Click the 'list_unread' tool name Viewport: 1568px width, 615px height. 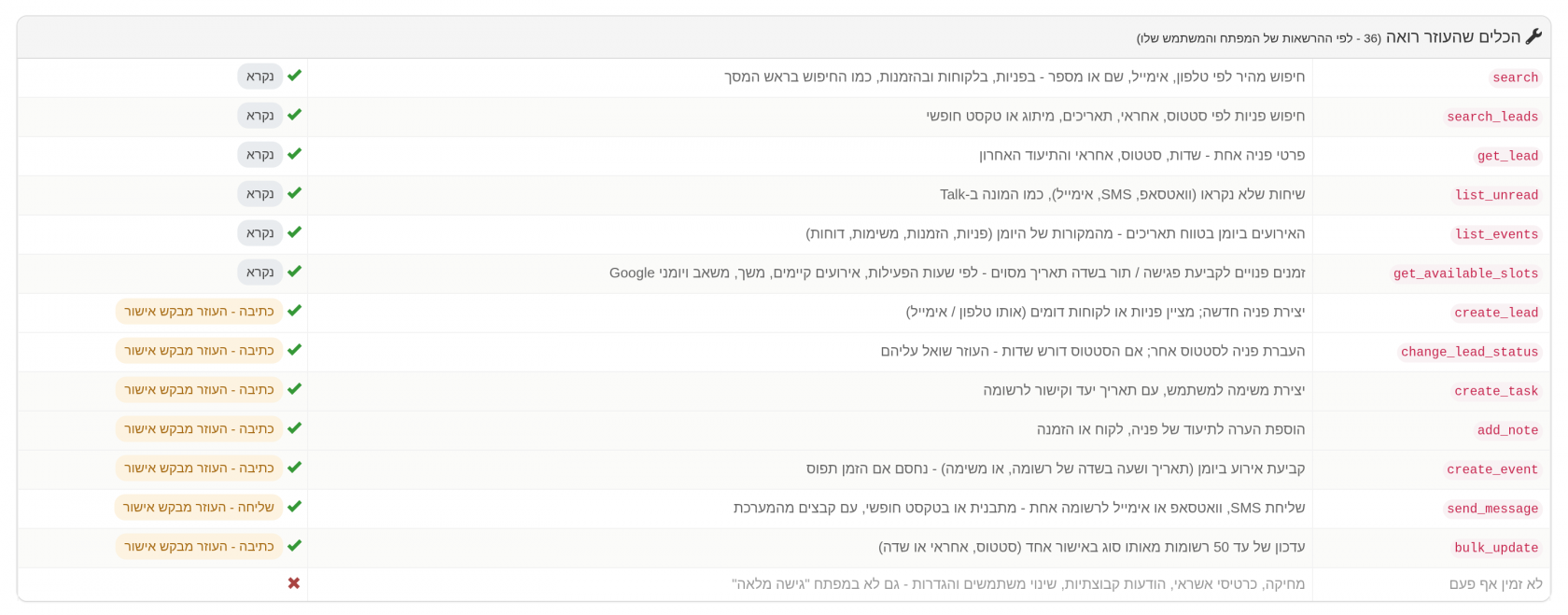click(1496, 195)
